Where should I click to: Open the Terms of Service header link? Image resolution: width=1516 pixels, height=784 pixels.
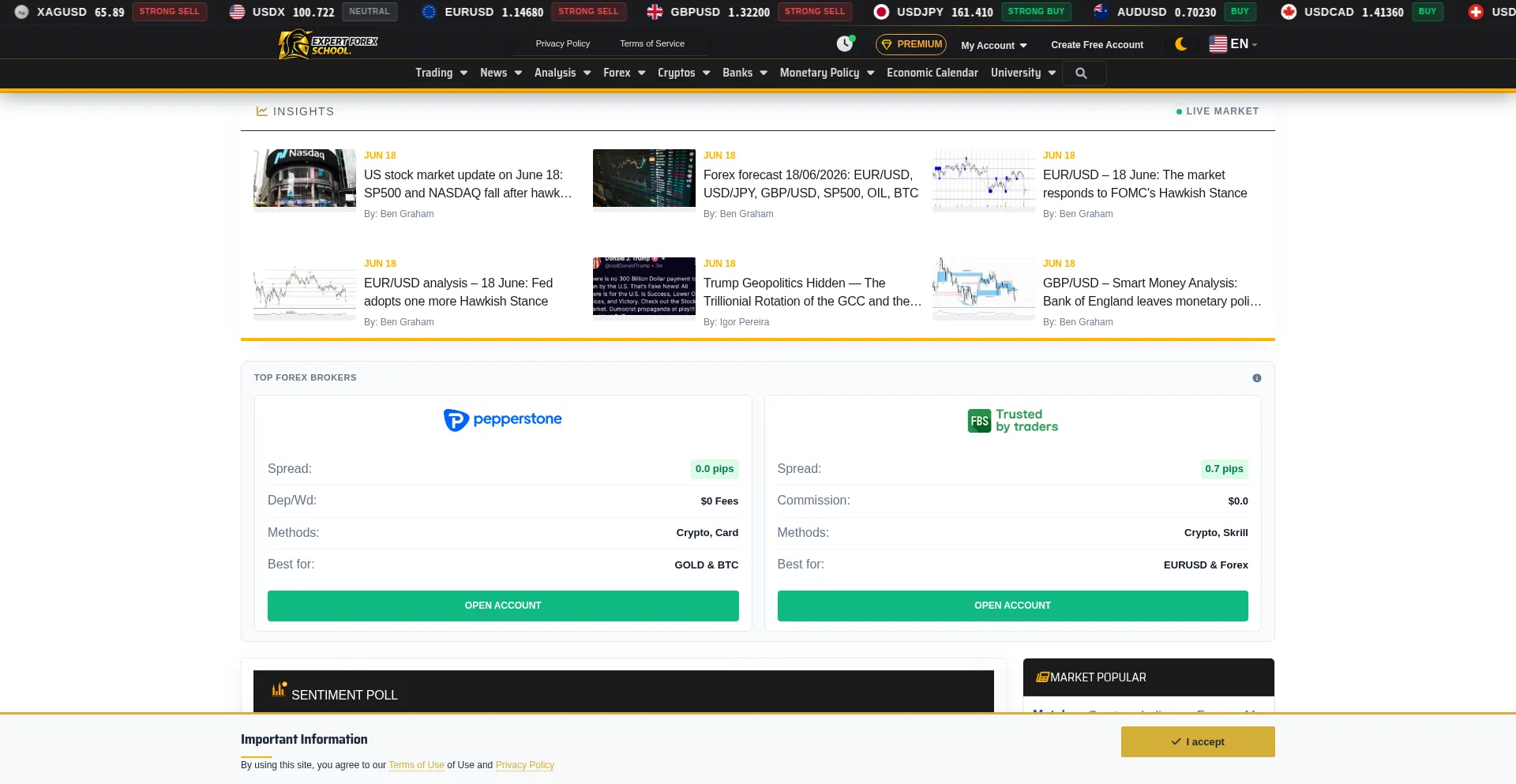coord(652,43)
